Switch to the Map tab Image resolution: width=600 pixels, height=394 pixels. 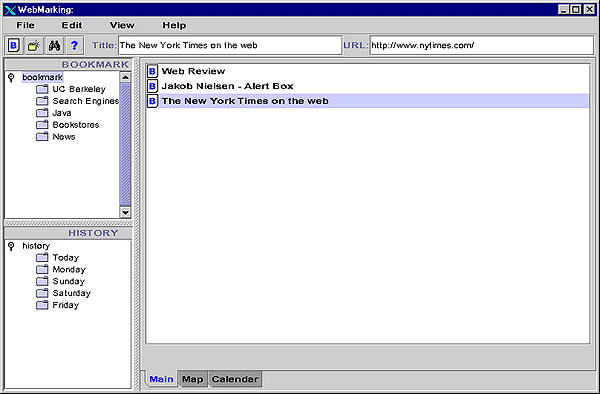[192, 379]
